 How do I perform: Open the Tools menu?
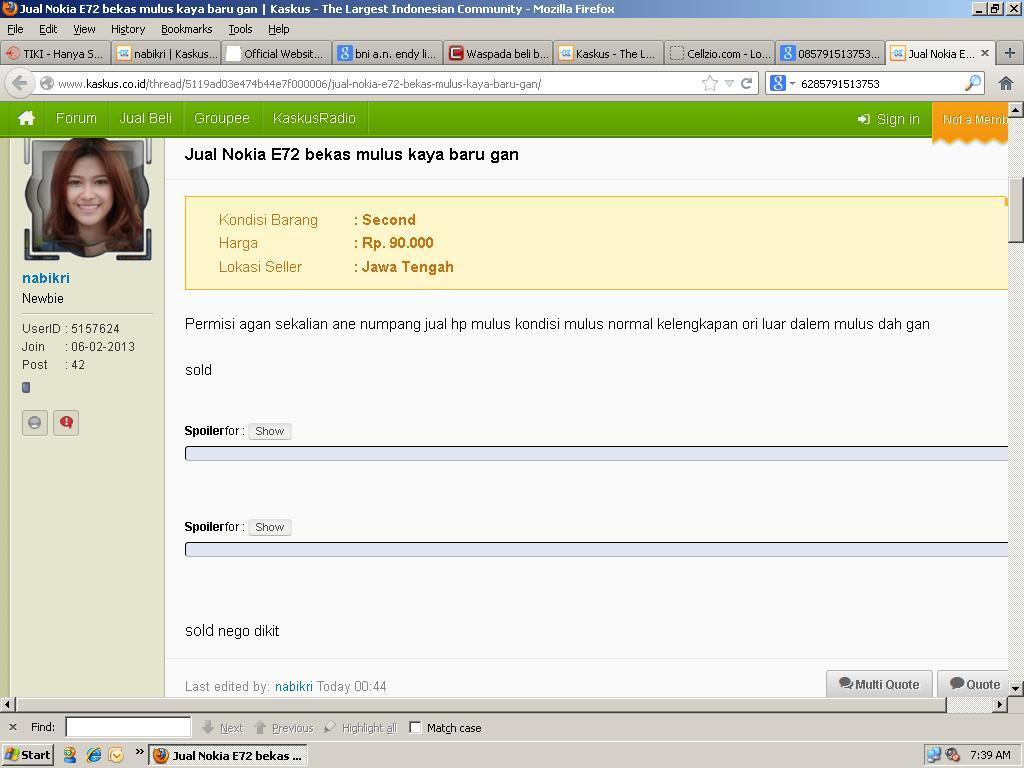click(x=240, y=29)
